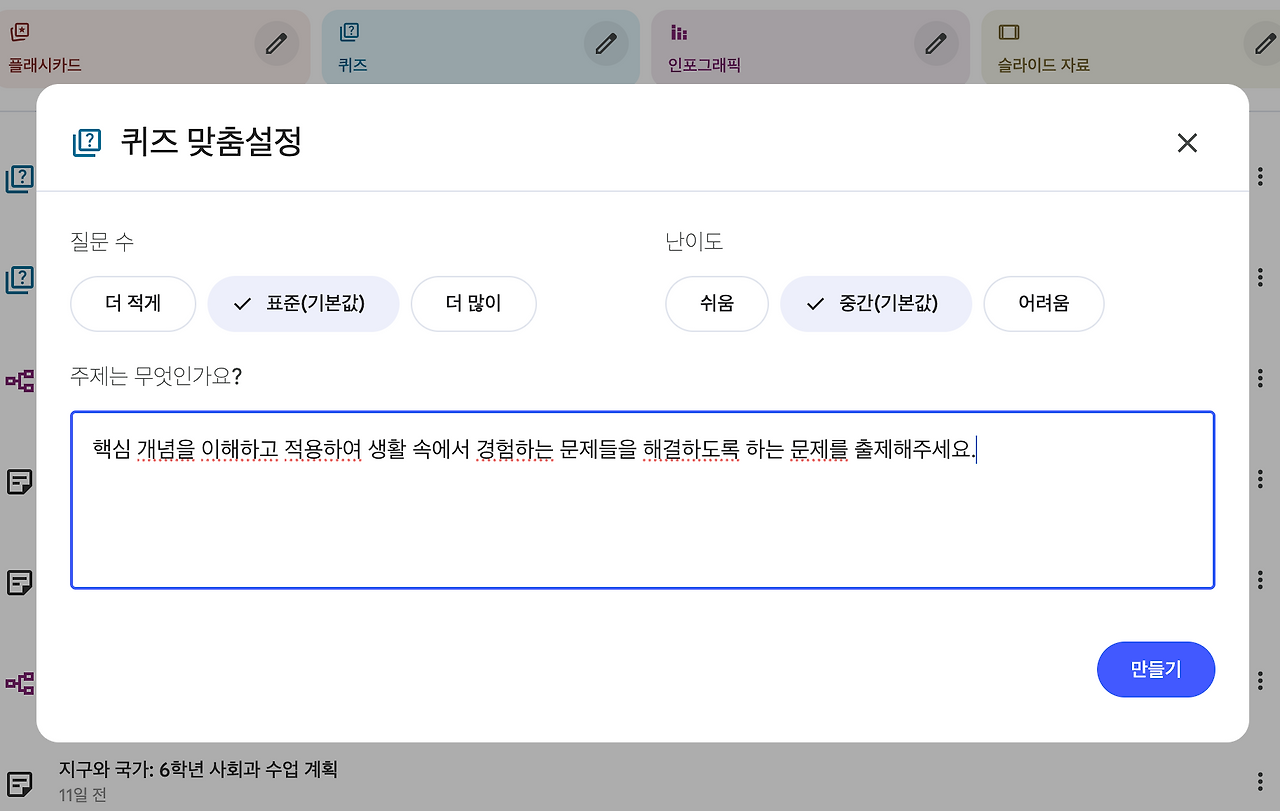Click the quiz icon above the 퀴즈 card label
Viewport: 1280px width, 811px height.
pyautogui.click(x=349, y=32)
